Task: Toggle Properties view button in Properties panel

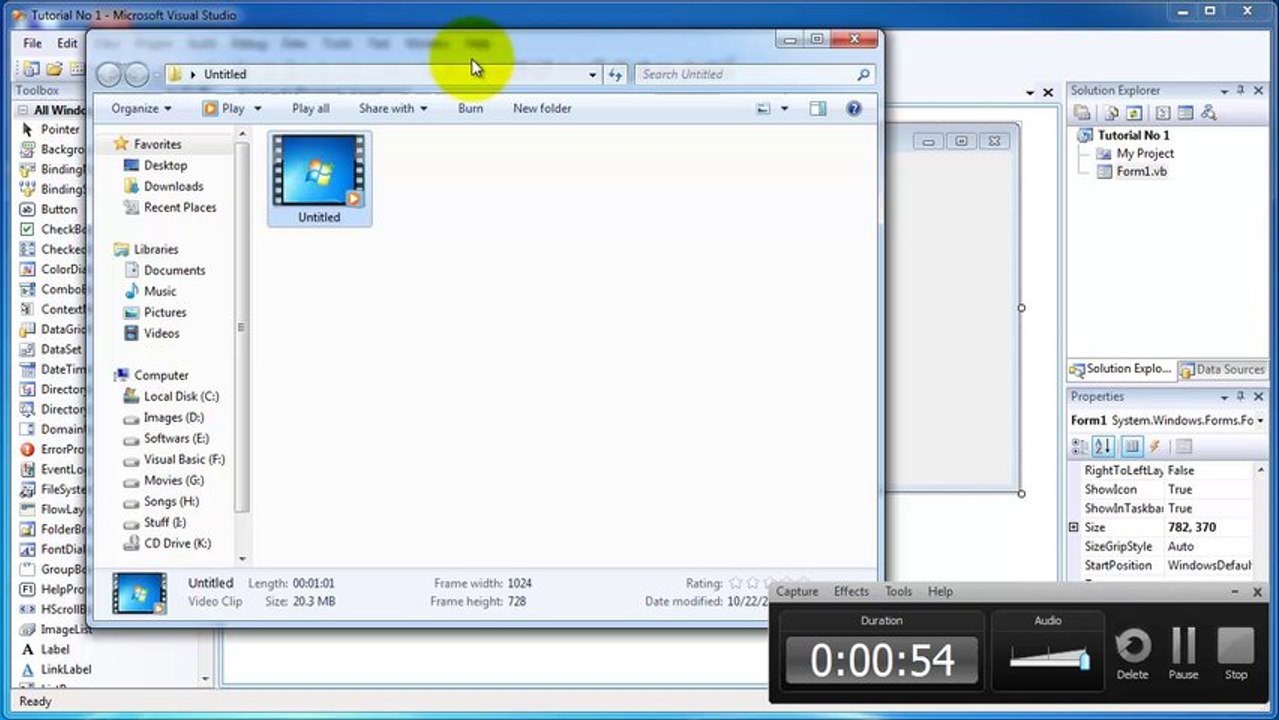Action: pos(1132,447)
